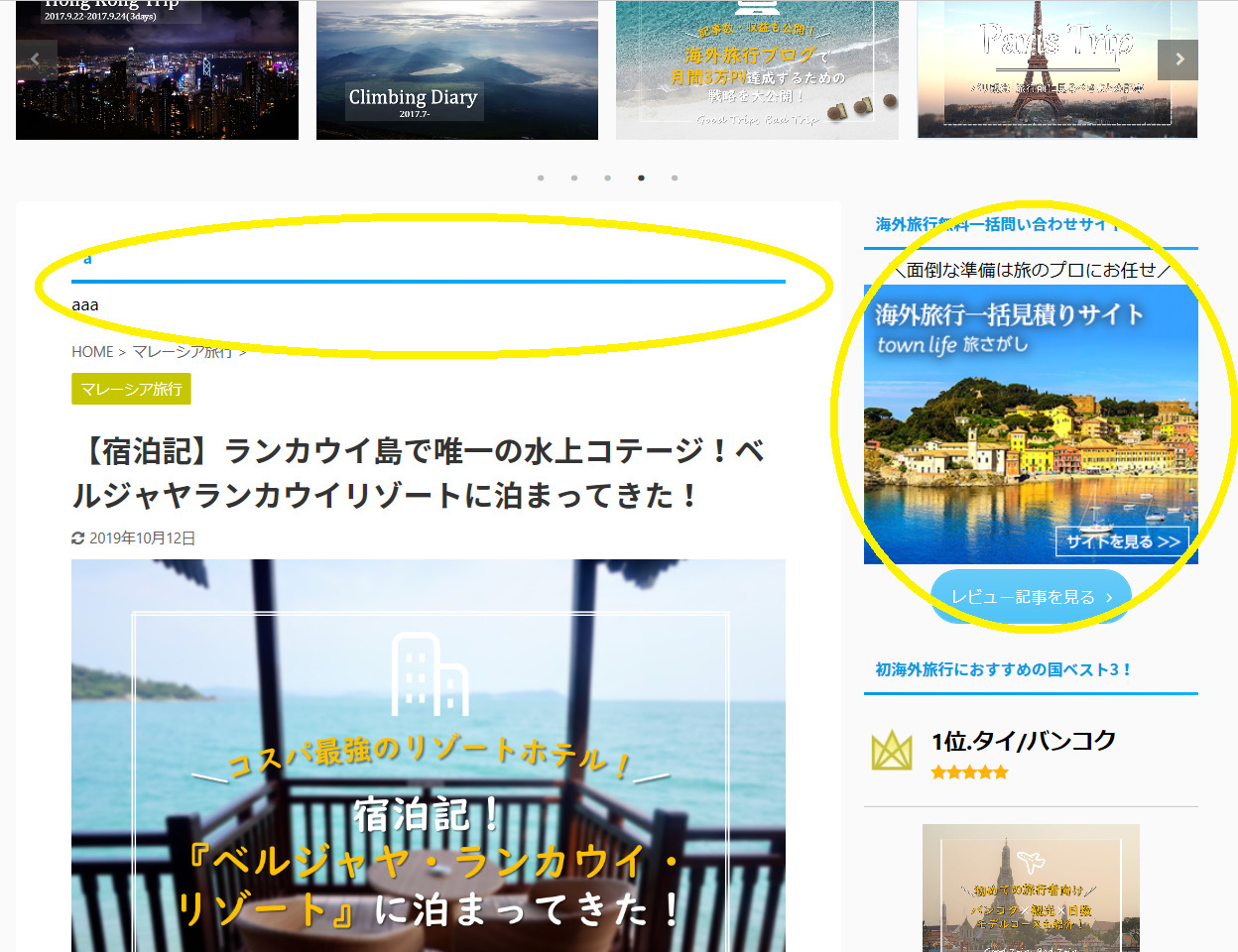Select the fifth carousel pagination dot
The image size is (1238, 952).
(x=675, y=178)
